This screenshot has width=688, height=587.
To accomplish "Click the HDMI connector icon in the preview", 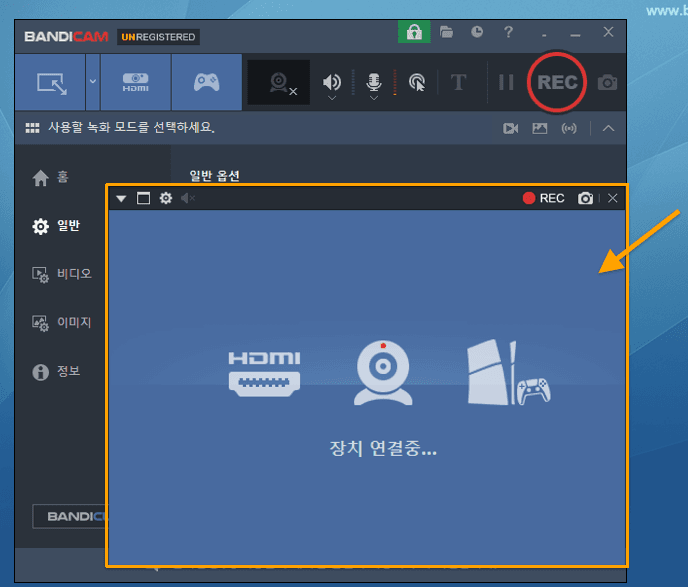I will 265,374.
